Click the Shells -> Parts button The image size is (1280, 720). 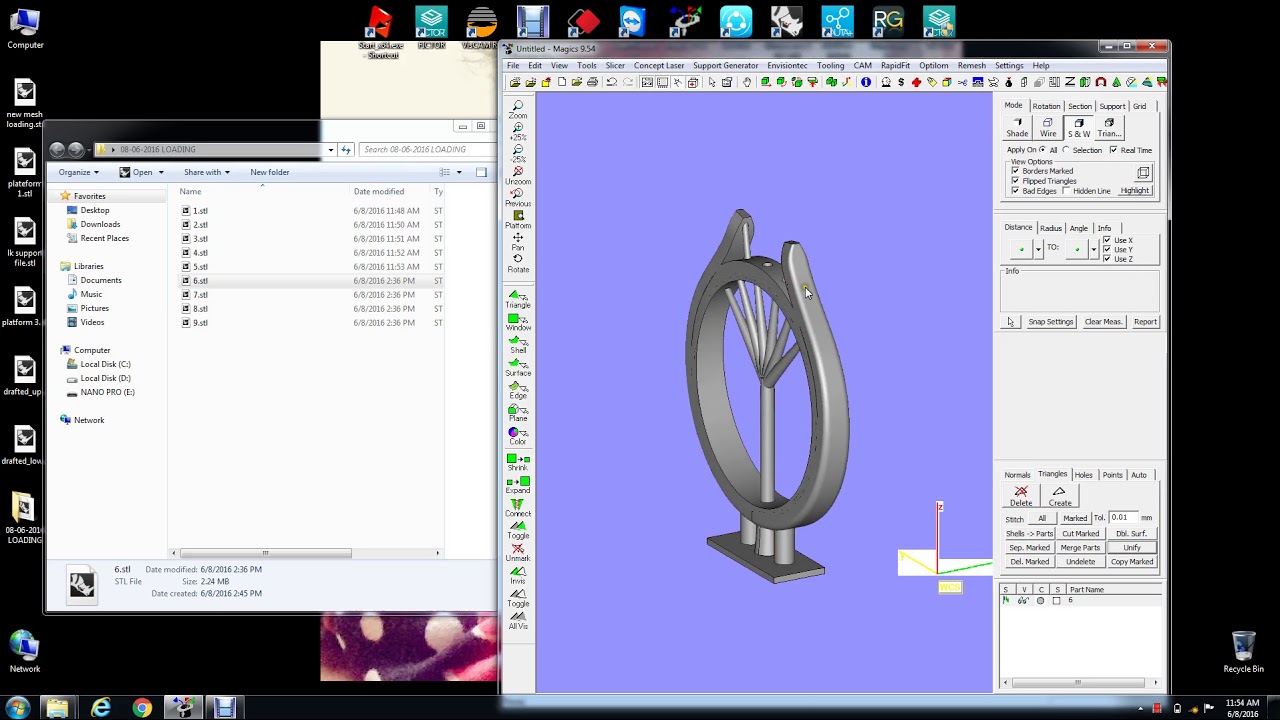(x=1029, y=534)
